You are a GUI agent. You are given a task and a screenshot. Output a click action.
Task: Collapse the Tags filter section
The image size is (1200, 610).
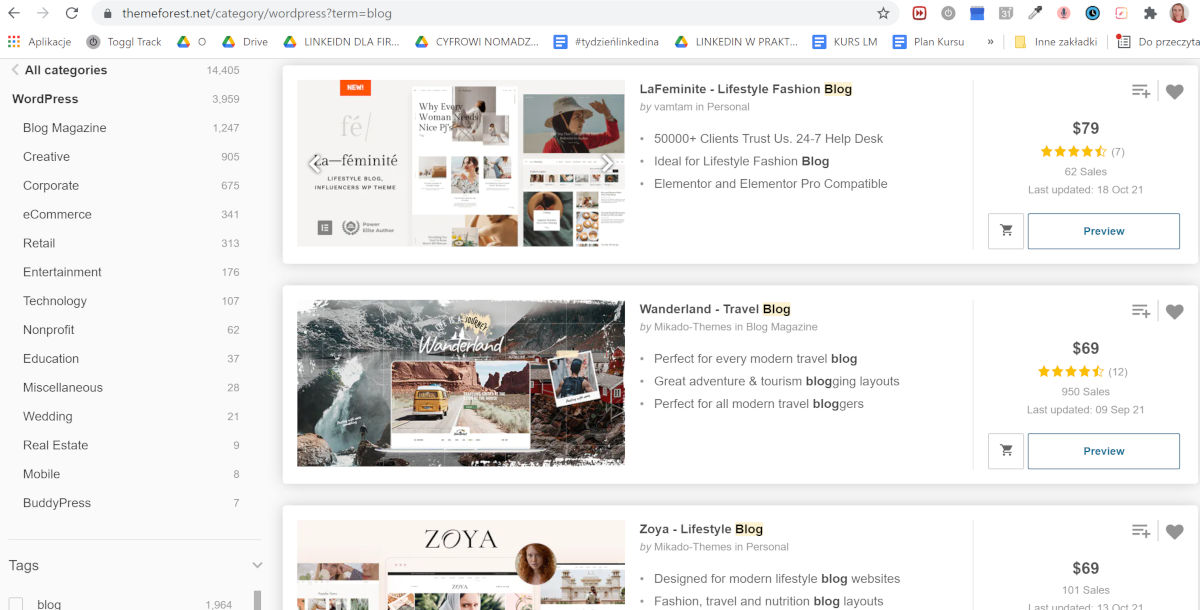257,565
